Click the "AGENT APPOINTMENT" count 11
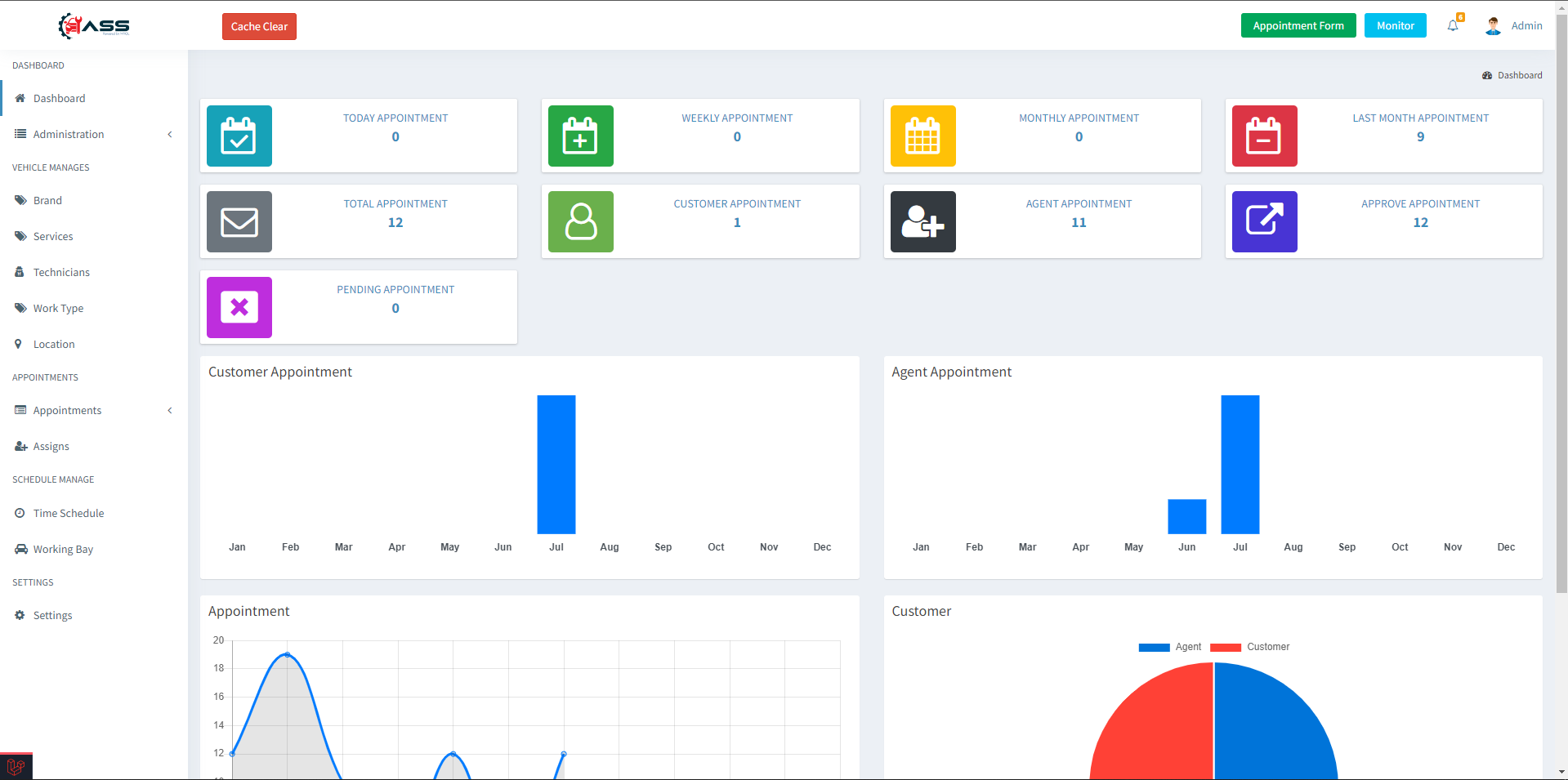This screenshot has width=1568, height=780. click(1079, 222)
